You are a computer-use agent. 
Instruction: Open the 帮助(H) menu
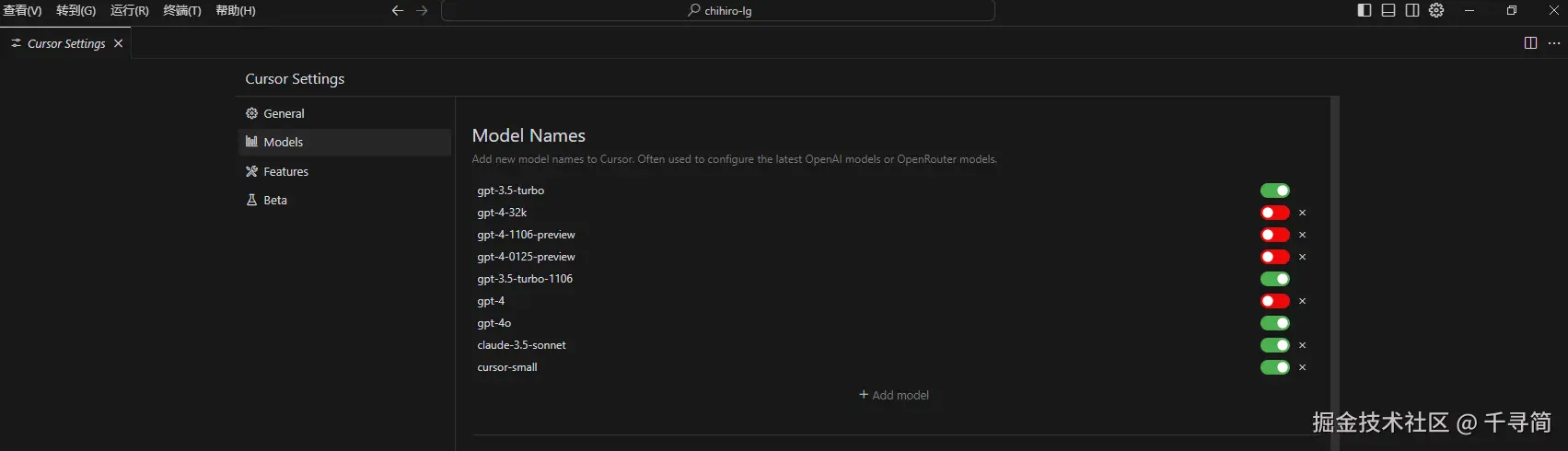point(235,11)
